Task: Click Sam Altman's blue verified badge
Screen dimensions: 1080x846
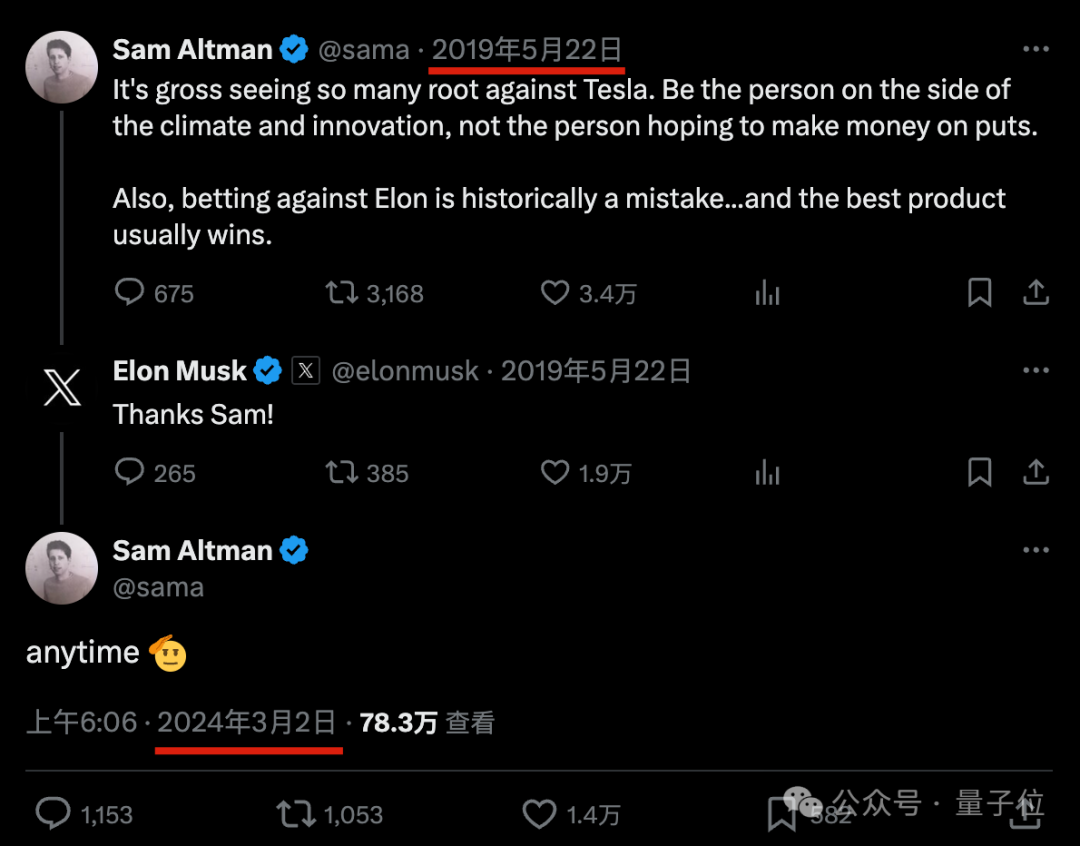Action: [x=293, y=48]
